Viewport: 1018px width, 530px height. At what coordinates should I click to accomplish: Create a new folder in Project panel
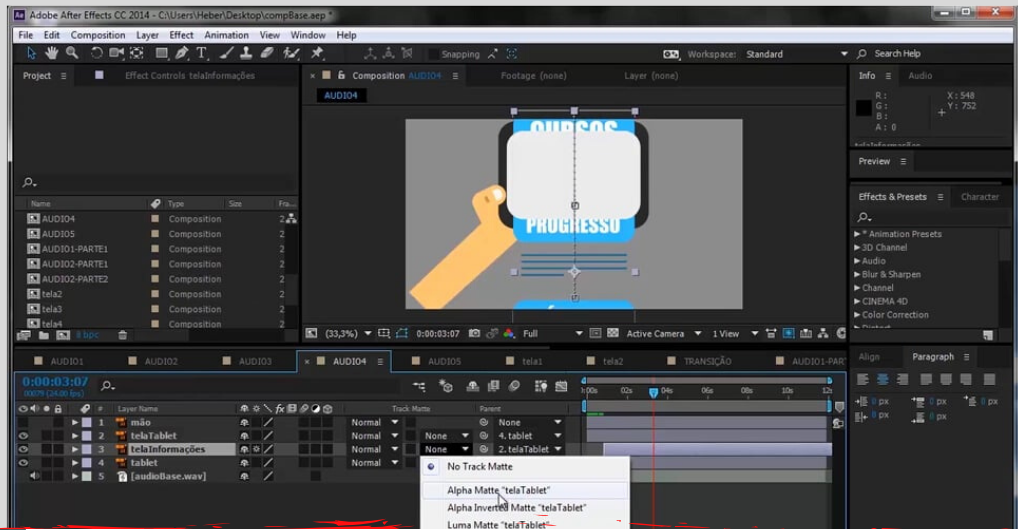coord(43,335)
